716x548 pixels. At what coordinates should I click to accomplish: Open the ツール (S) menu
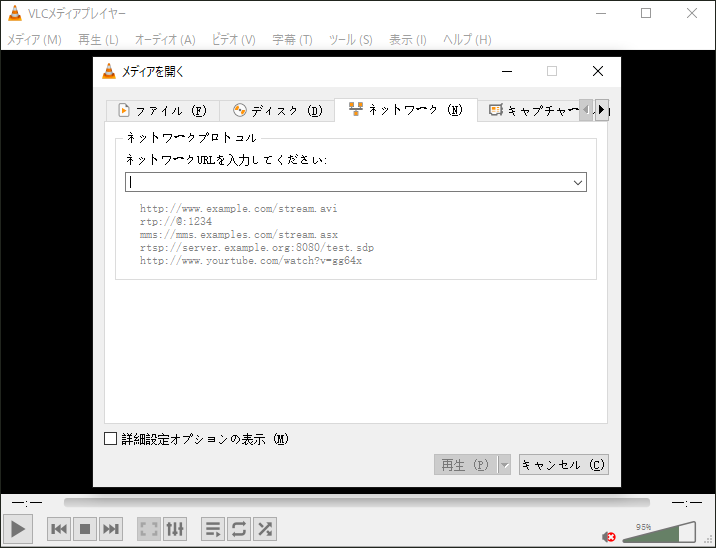pos(351,40)
